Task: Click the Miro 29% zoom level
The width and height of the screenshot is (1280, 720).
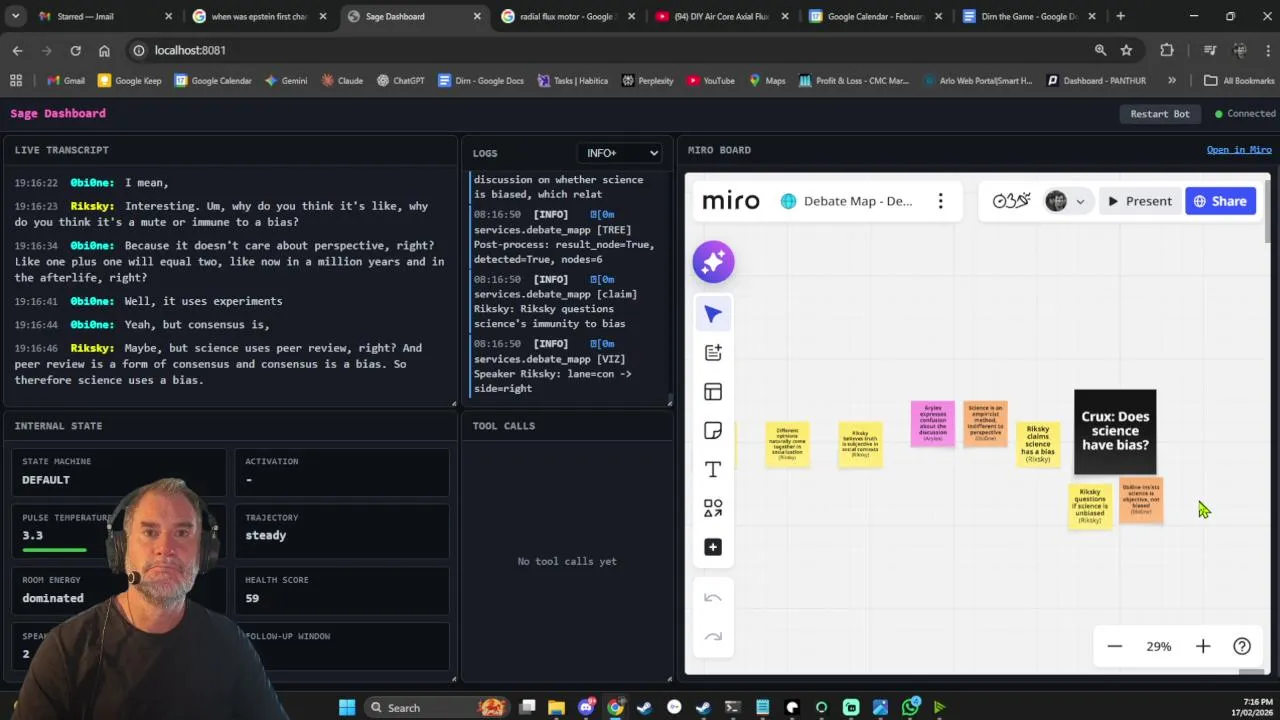Action: point(1159,646)
